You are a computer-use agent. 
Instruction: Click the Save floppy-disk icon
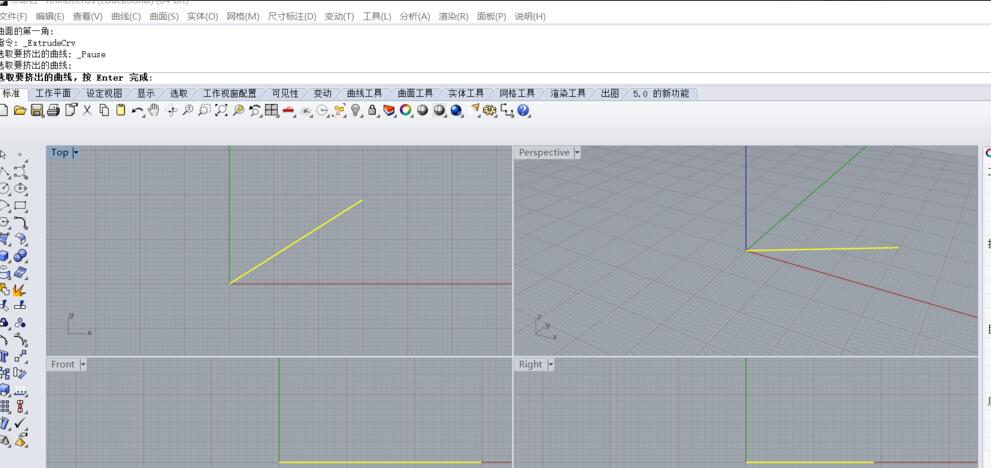click(x=37, y=110)
